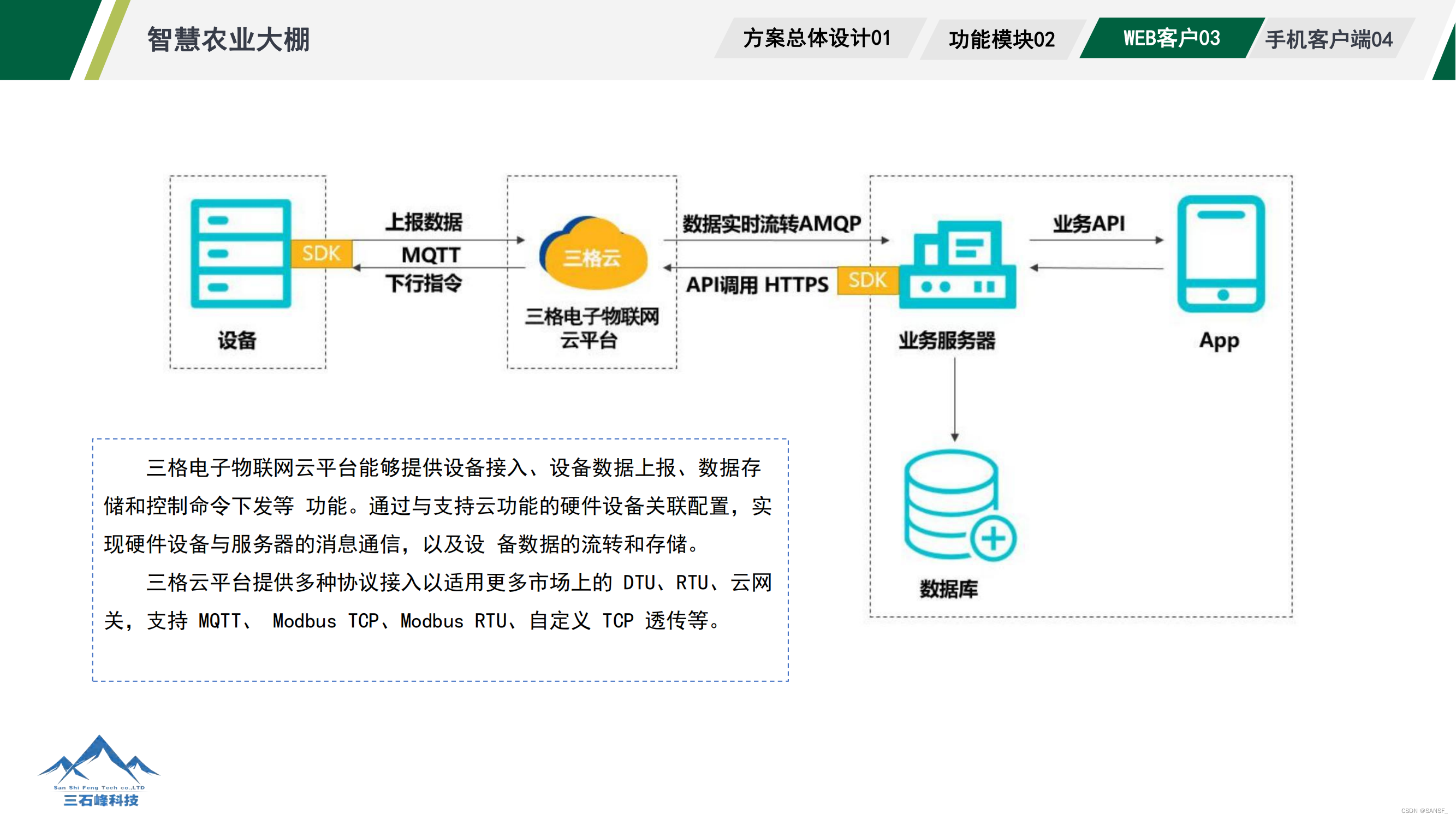Viewport: 1456px width, 819px height.
Task: Click the device server rack icon
Action: (x=241, y=253)
